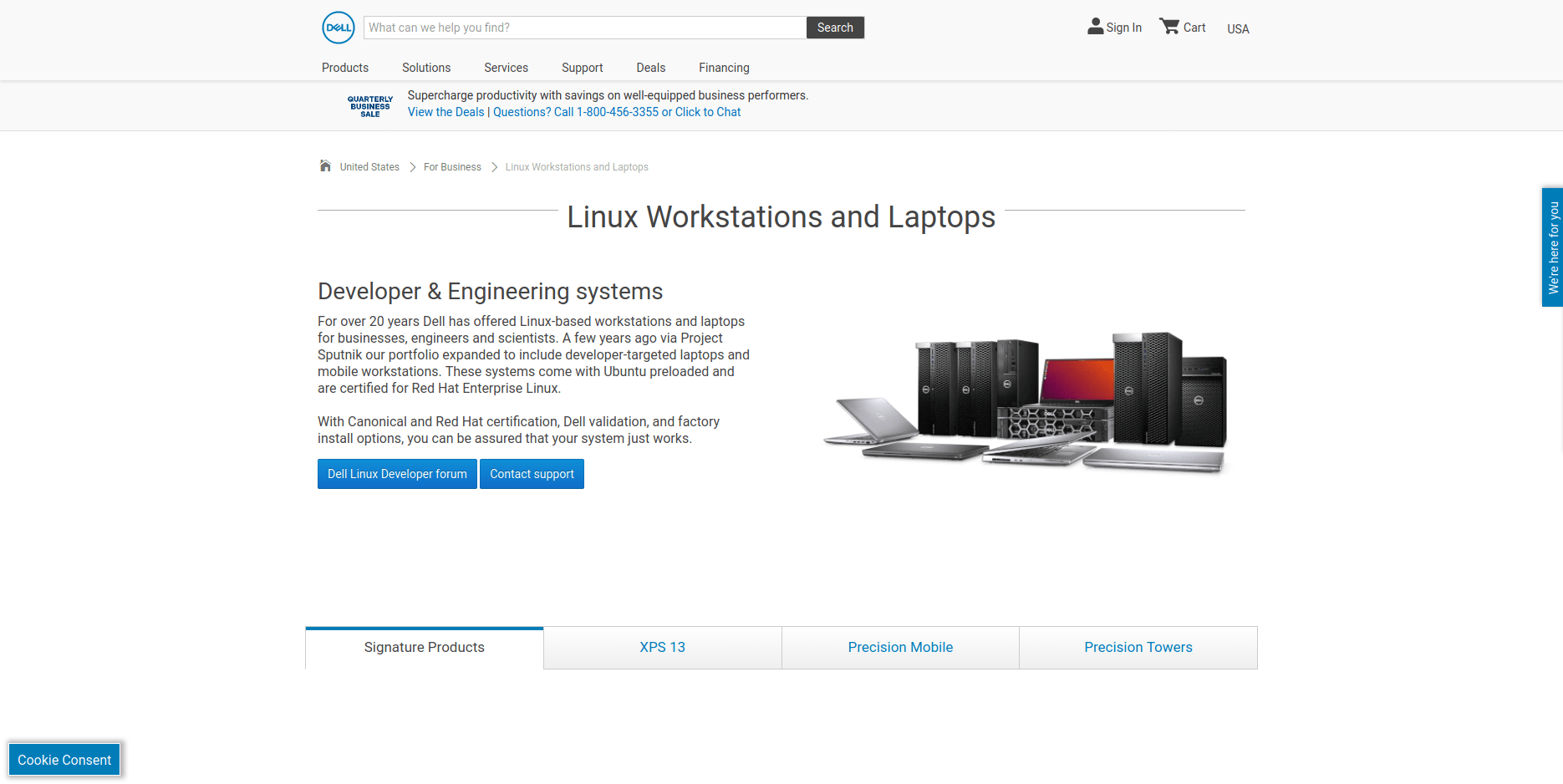The height and width of the screenshot is (784, 1563).
Task: Click the workstations and laptops product image
Action: pos(1026,402)
